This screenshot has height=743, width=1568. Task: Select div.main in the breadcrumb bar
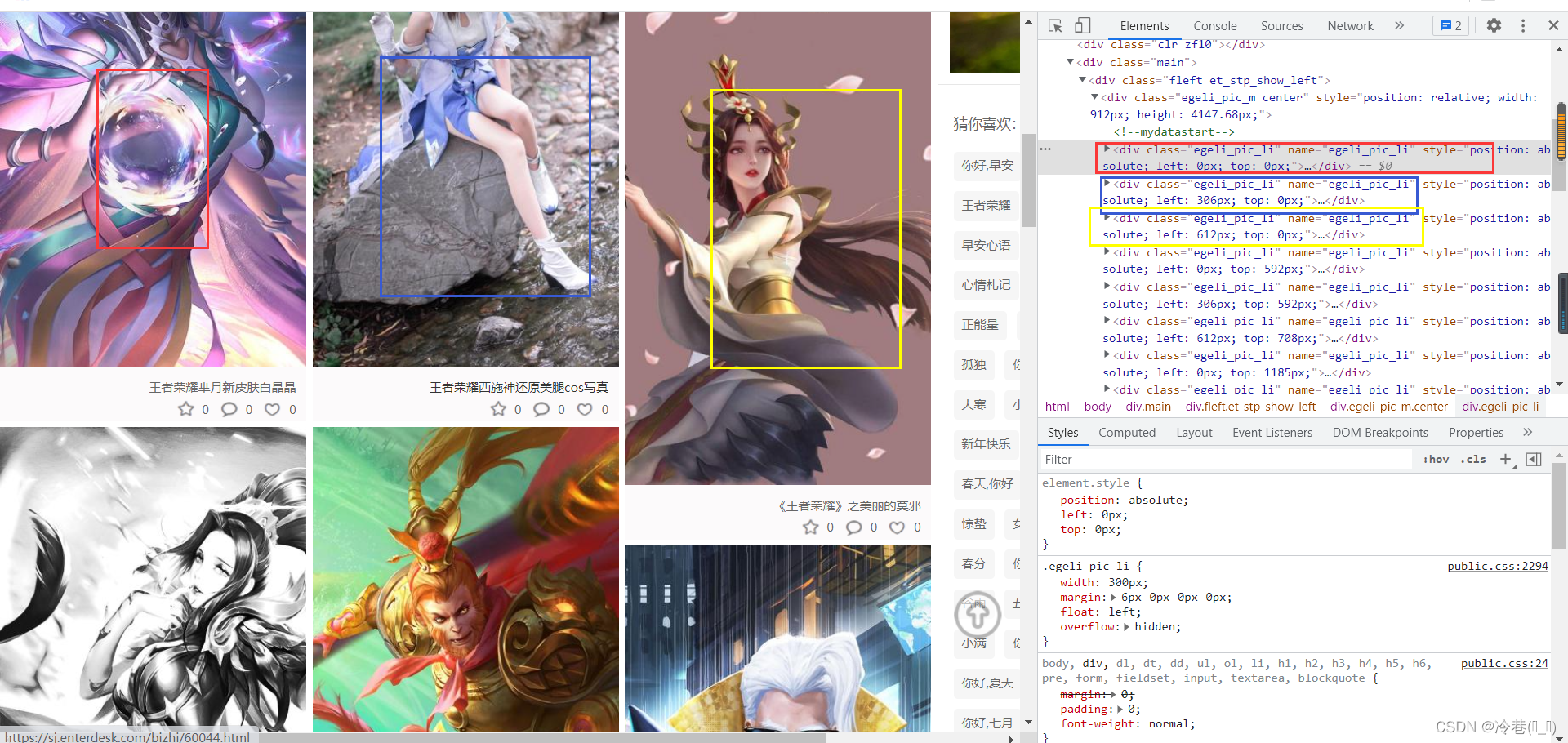[1148, 407]
